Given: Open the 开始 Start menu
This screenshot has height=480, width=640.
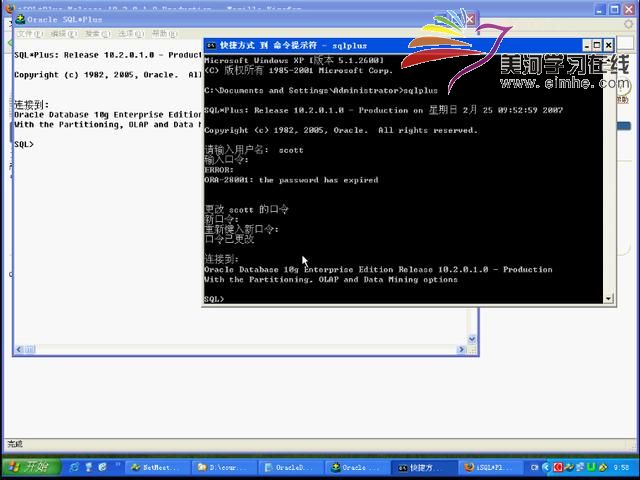Looking at the screenshot, I should point(31,467).
